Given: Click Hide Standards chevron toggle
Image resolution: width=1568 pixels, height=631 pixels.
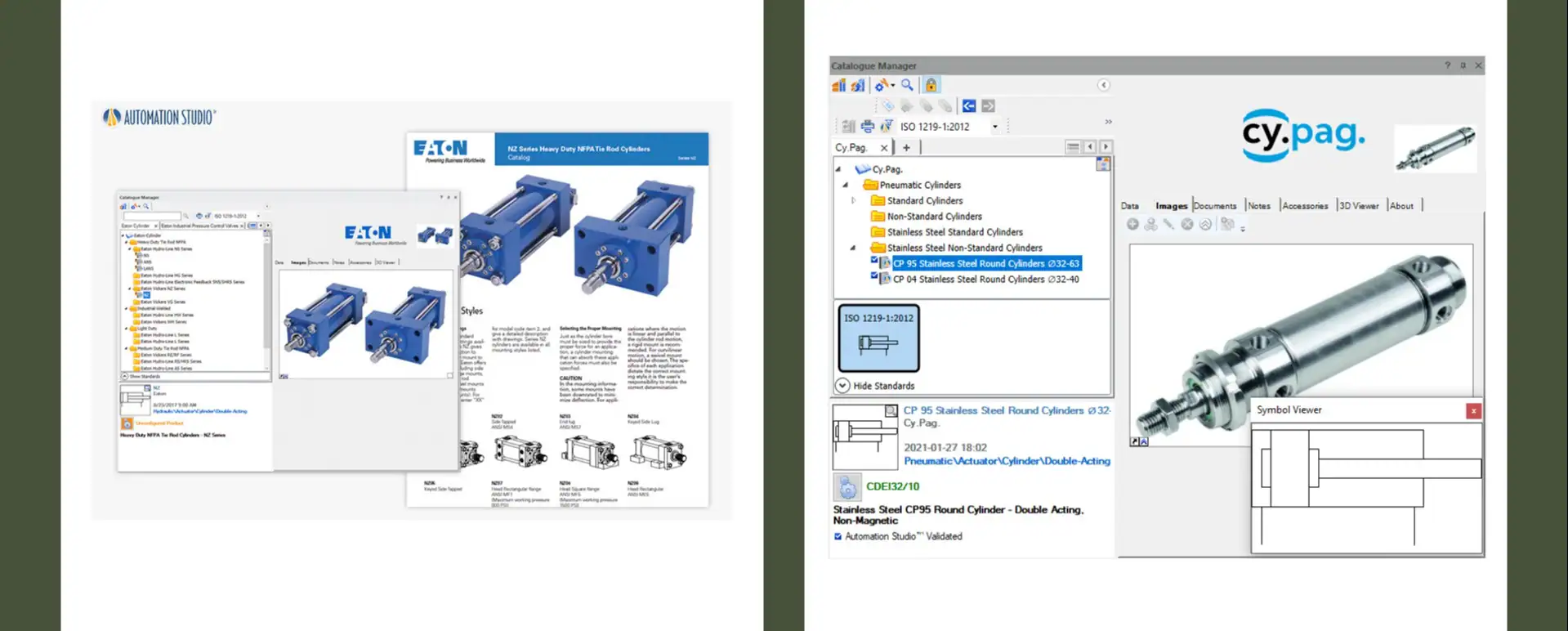Looking at the screenshot, I should tap(842, 386).
